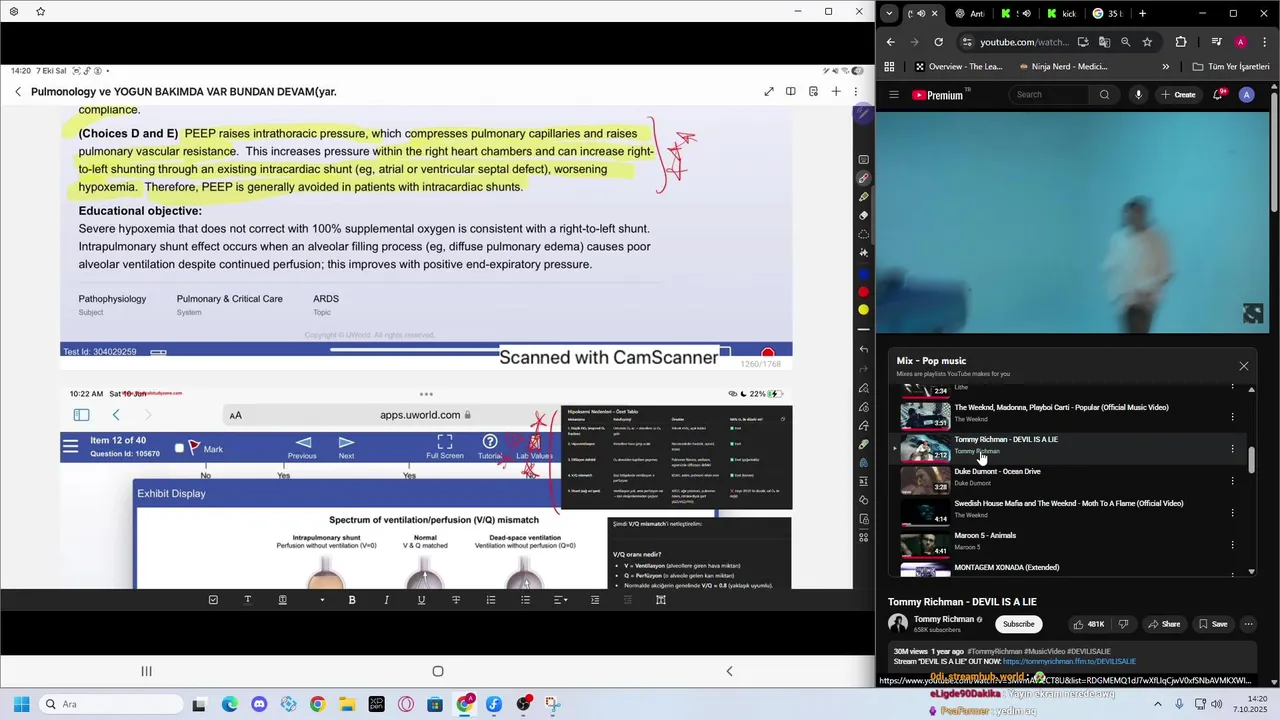Redo stroke in notes sidebar
Image resolution: width=1280 pixels, height=720 pixels.
pyautogui.click(x=864, y=368)
